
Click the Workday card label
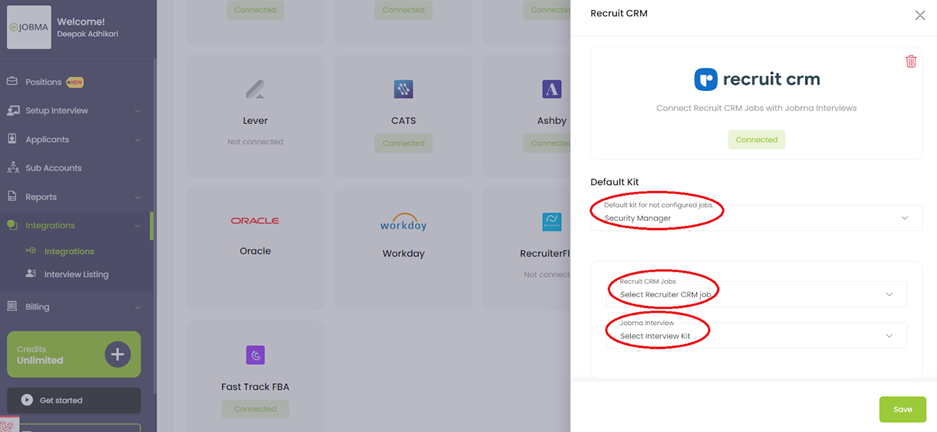403,253
